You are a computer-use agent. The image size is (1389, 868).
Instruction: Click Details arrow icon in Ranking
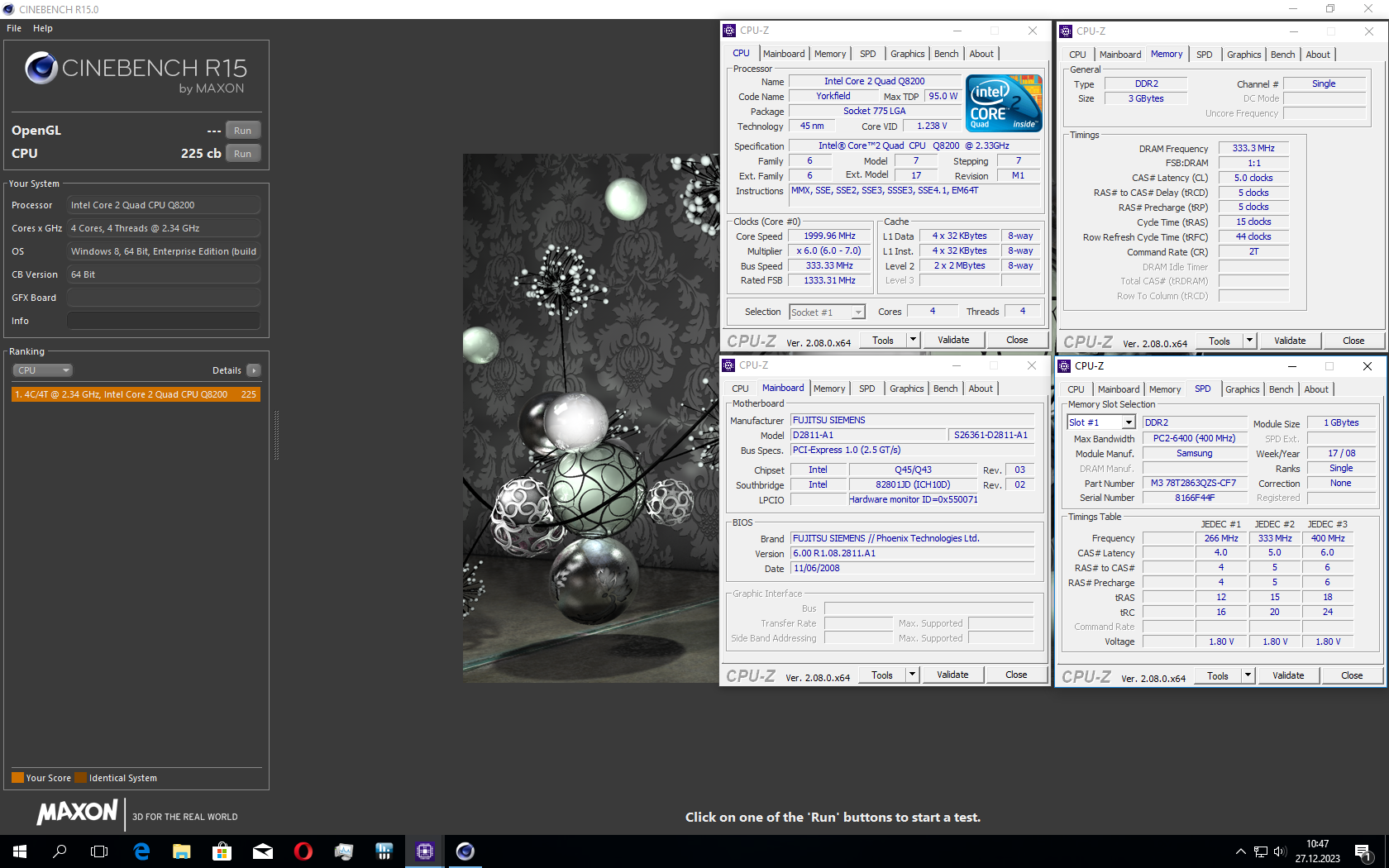click(x=254, y=370)
